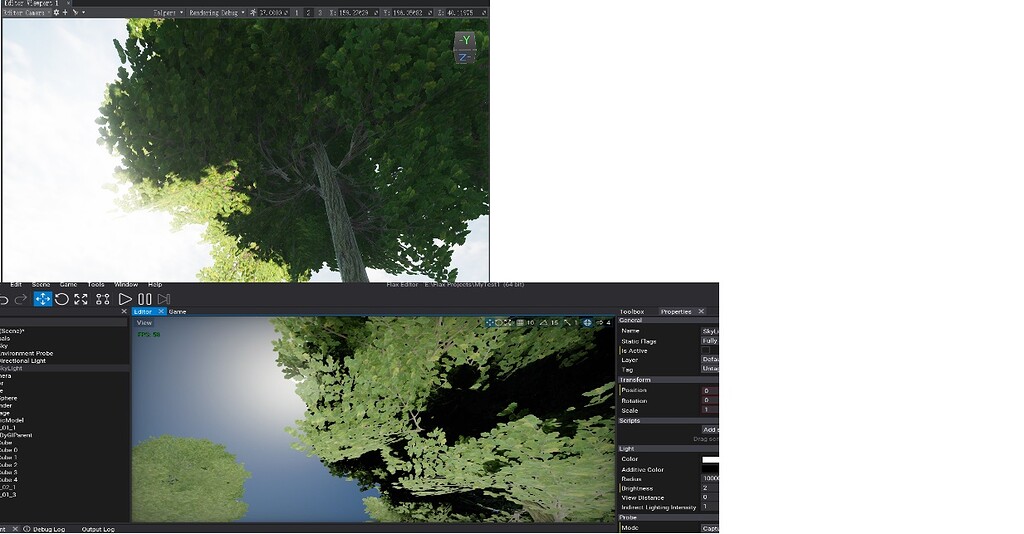Collapse the Transform properties group
This screenshot has height=534, width=1024.
click(668, 380)
